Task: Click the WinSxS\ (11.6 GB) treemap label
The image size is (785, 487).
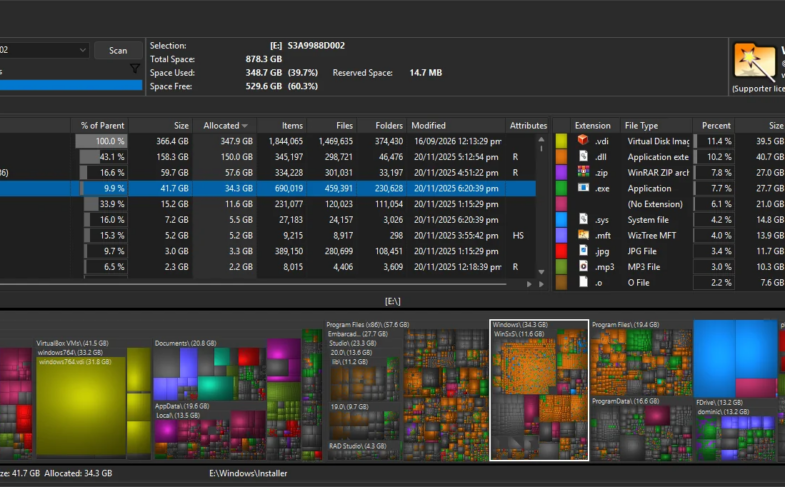Action: click(519, 334)
